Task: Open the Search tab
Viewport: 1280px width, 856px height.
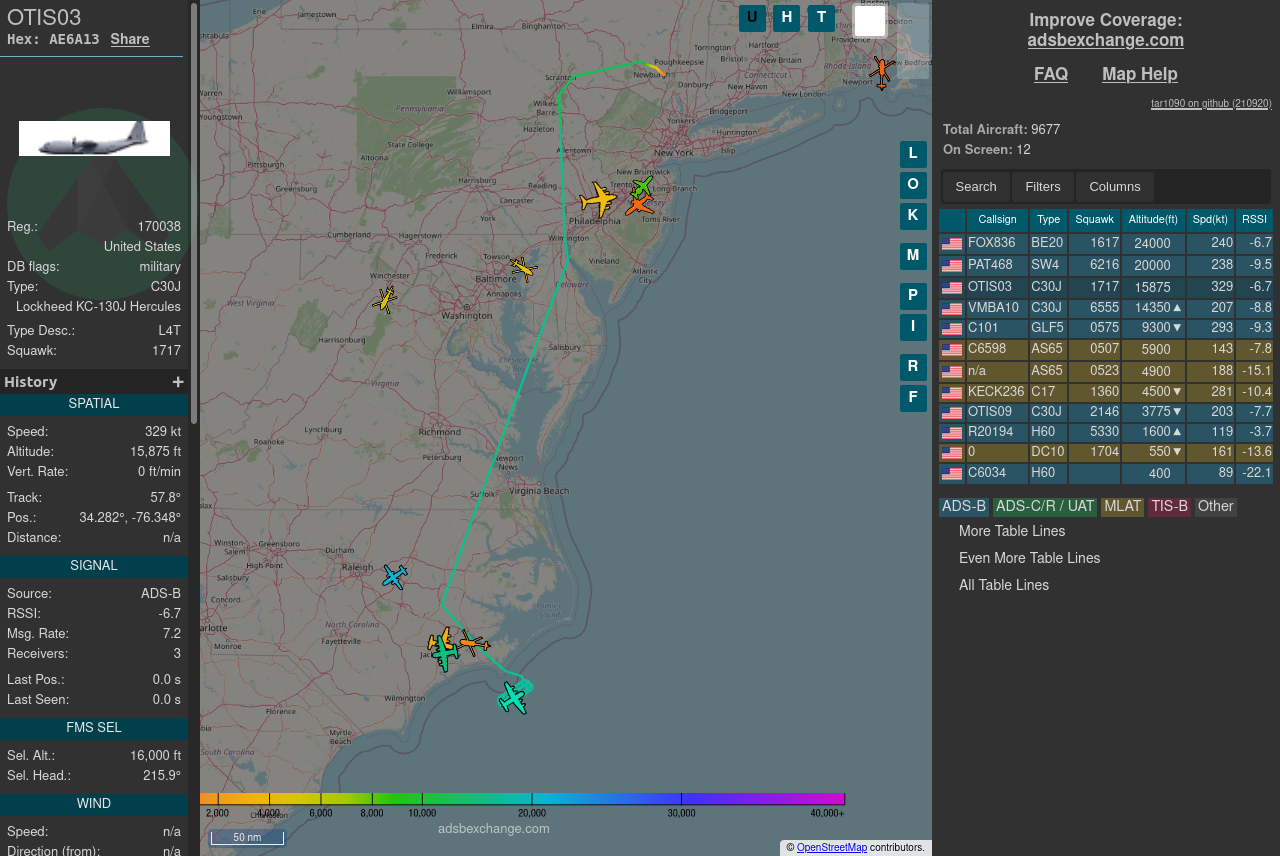Action: 976,187
